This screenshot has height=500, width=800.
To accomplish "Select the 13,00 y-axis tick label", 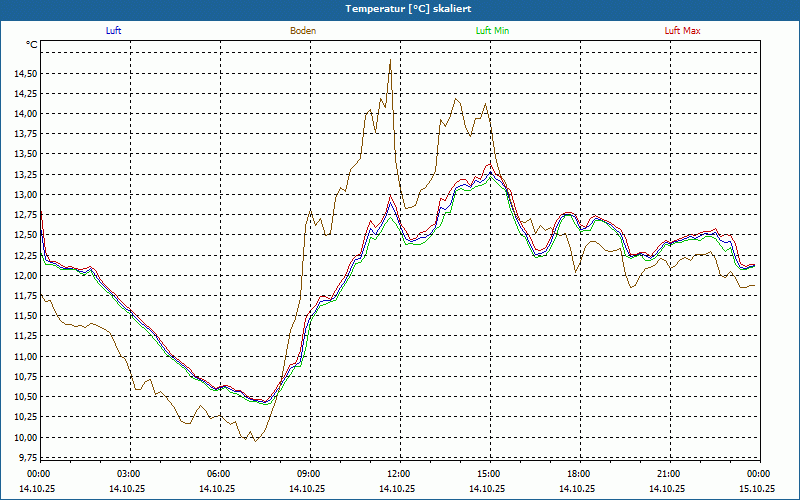I will 26,195.
